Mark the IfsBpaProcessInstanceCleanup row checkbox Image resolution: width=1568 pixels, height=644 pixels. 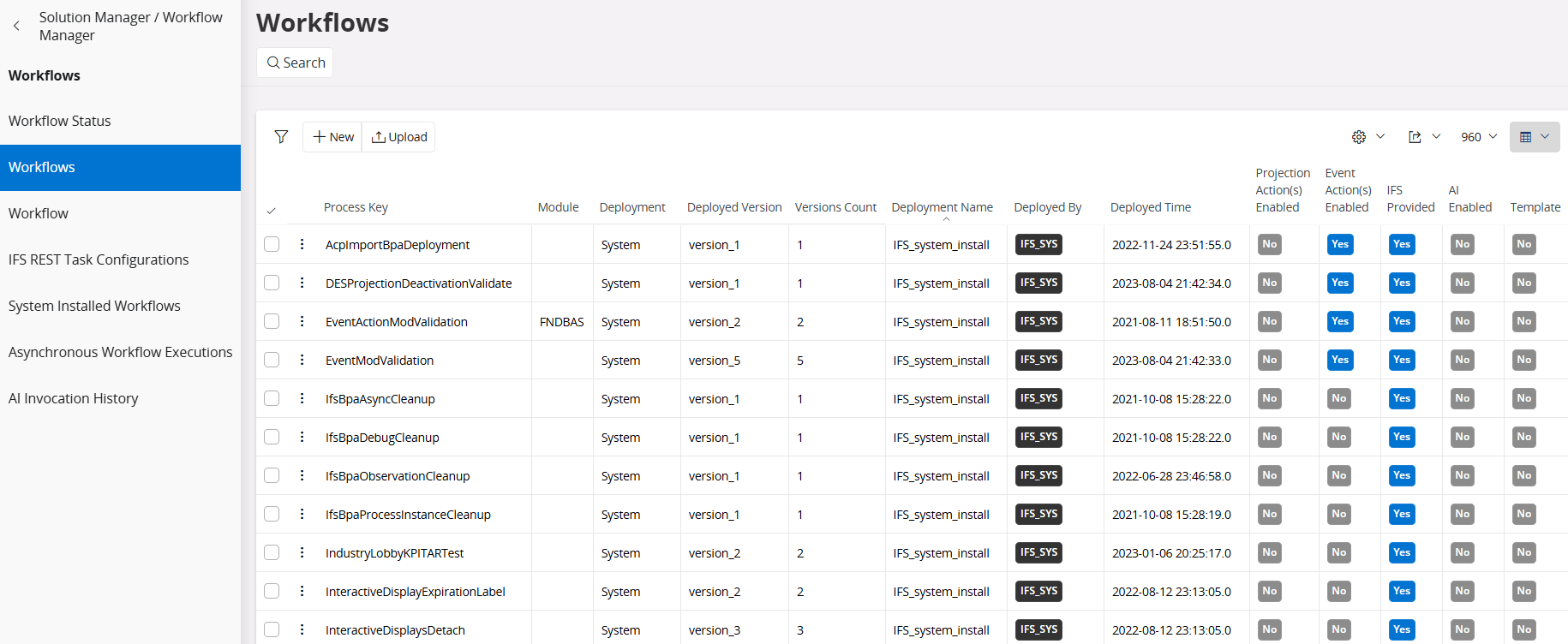272,514
